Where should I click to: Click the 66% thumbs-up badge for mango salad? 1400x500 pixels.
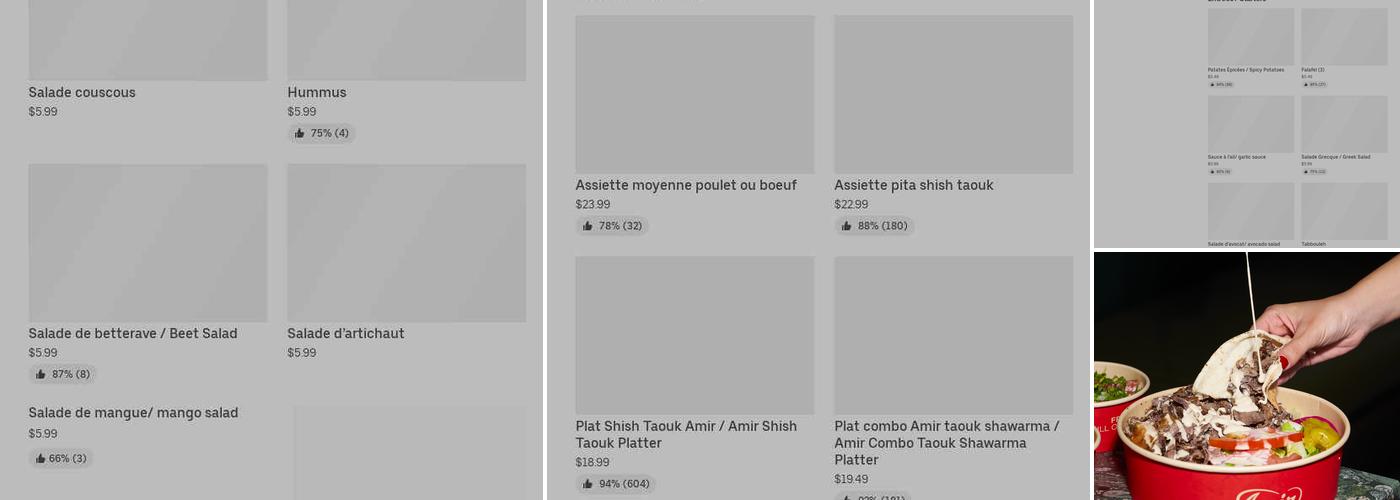(x=60, y=458)
